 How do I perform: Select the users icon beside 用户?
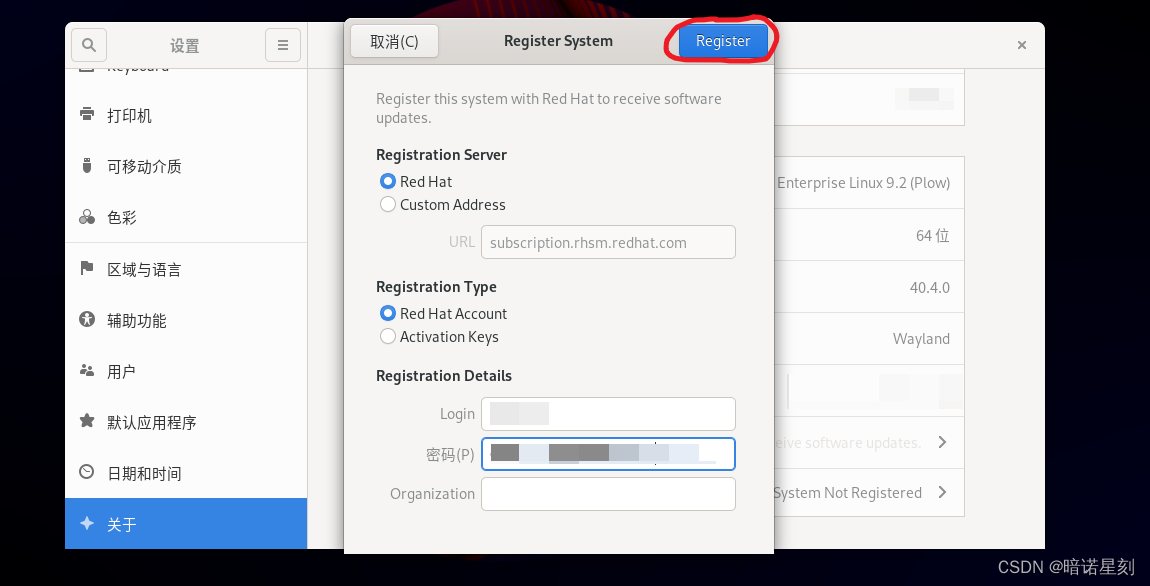(87, 371)
